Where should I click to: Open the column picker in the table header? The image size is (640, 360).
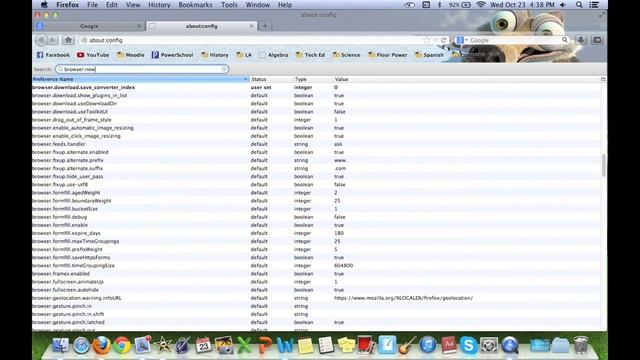click(603, 79)
